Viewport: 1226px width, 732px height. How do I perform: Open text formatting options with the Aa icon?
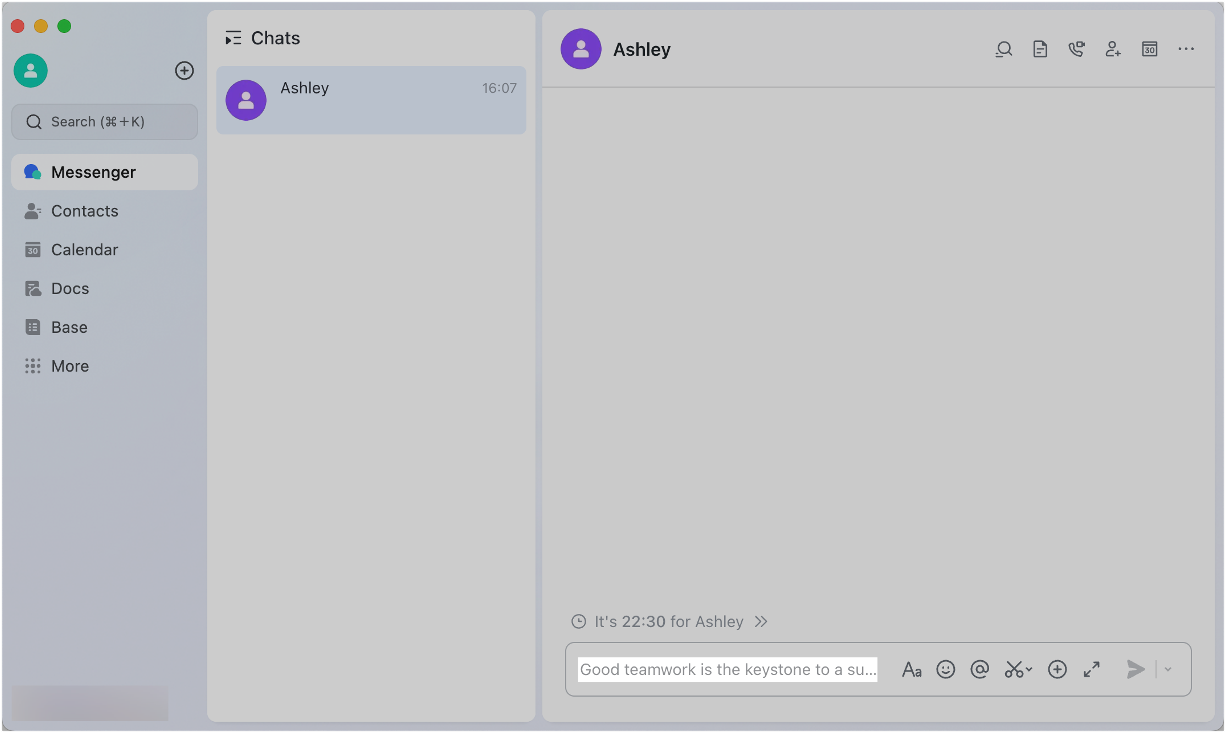[912, 669]
